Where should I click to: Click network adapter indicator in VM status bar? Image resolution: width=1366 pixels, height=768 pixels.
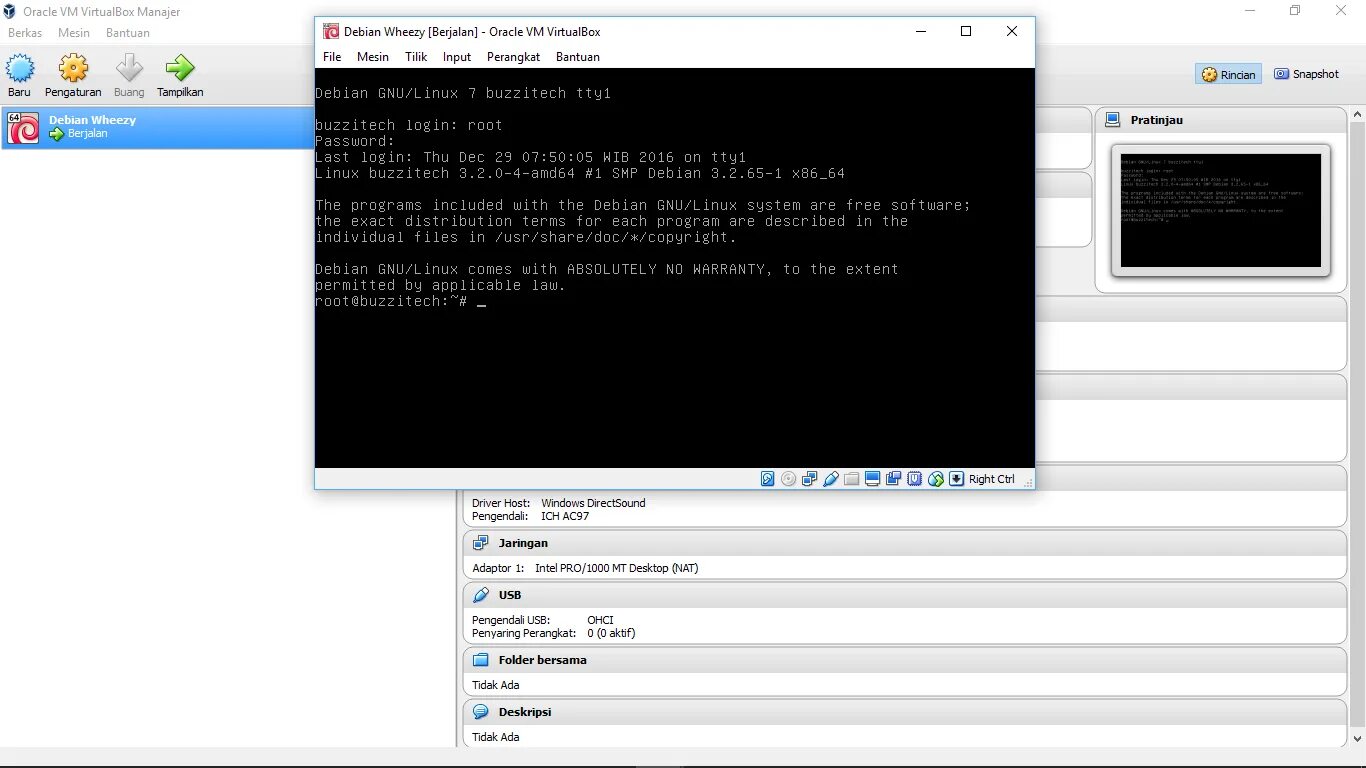(810, 479)
